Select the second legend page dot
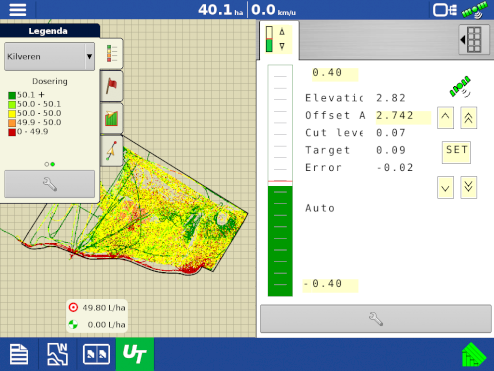The height and width of the screenshot is (371, 494). (53, 164)
